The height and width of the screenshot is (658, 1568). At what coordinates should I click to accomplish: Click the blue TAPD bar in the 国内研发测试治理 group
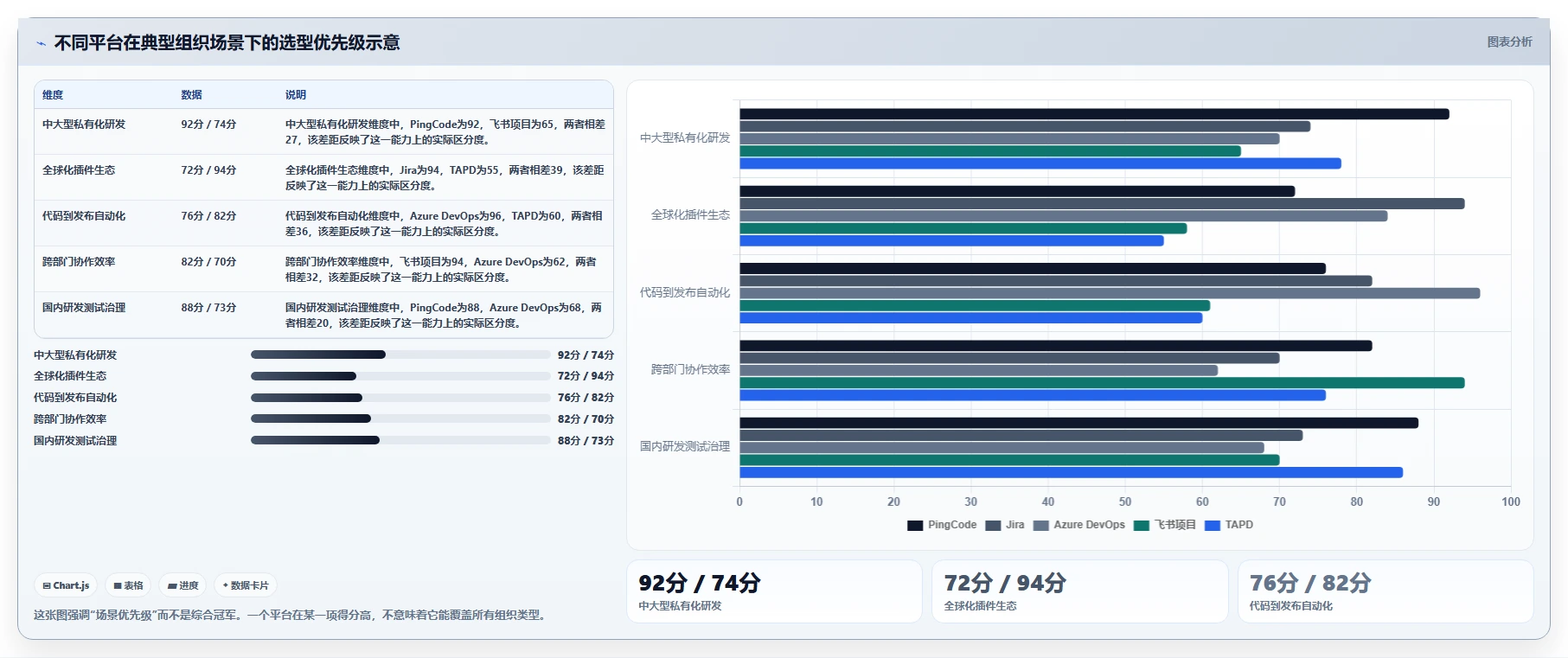click(x=1072, y=473)
